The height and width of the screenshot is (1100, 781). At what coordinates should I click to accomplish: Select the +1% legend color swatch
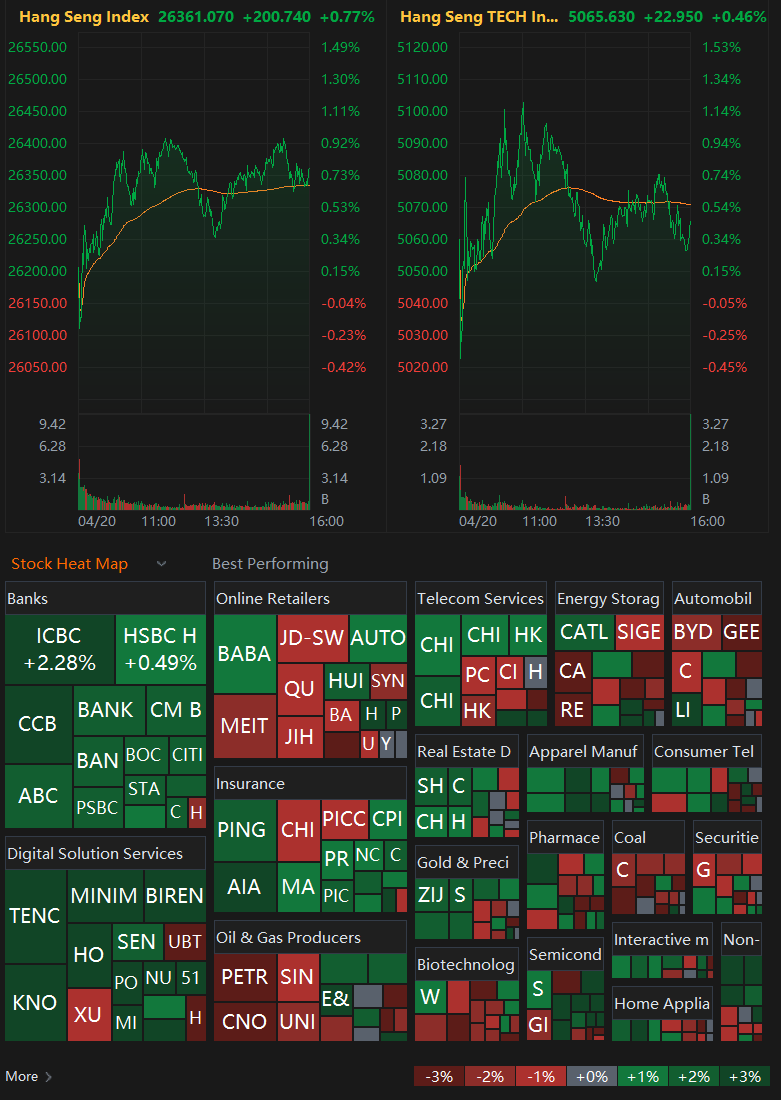pos(643,1076)
